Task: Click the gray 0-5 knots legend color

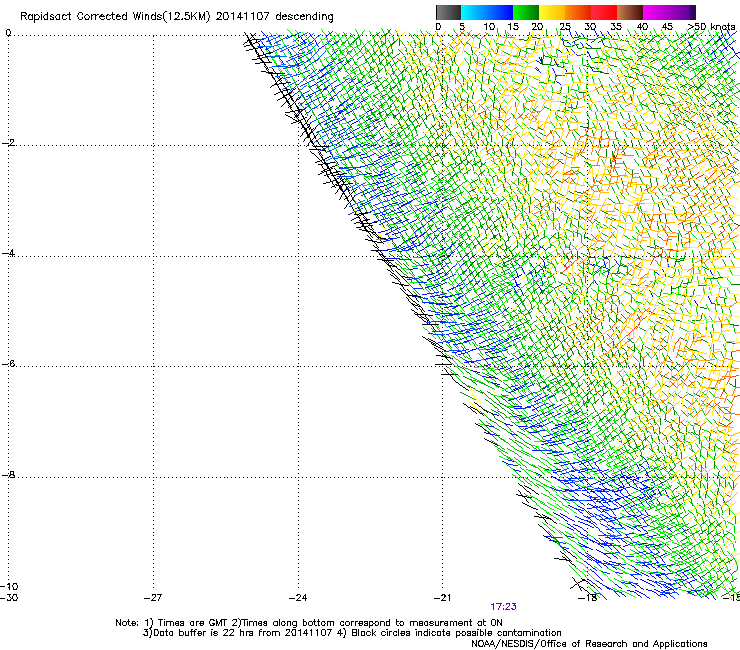Action: (448, 12)
